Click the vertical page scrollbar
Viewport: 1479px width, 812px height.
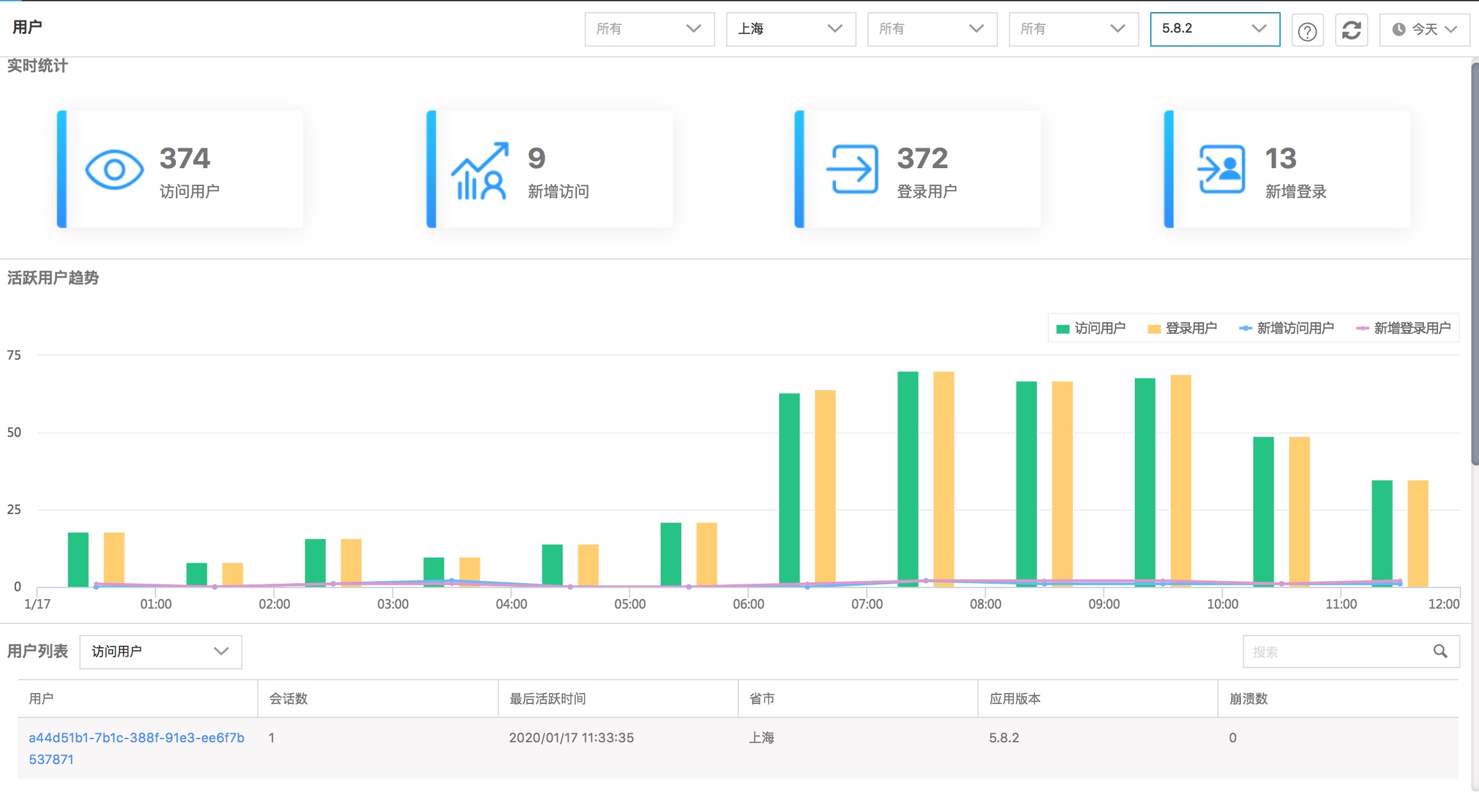click(1475, 263)
